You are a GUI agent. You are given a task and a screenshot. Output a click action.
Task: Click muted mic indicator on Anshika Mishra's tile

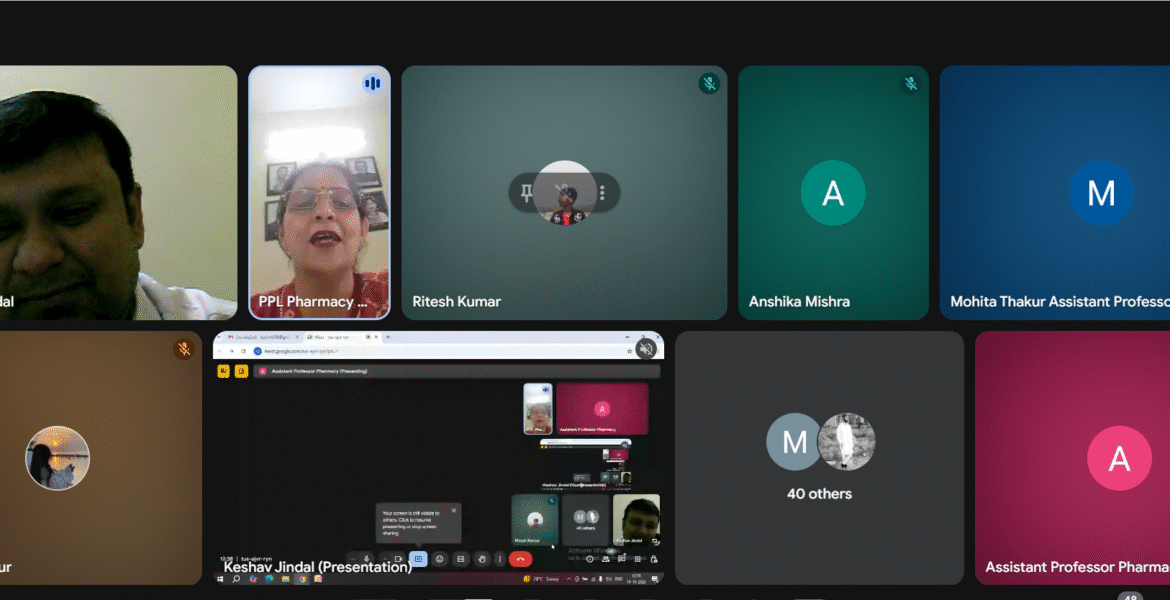[910, 84]
